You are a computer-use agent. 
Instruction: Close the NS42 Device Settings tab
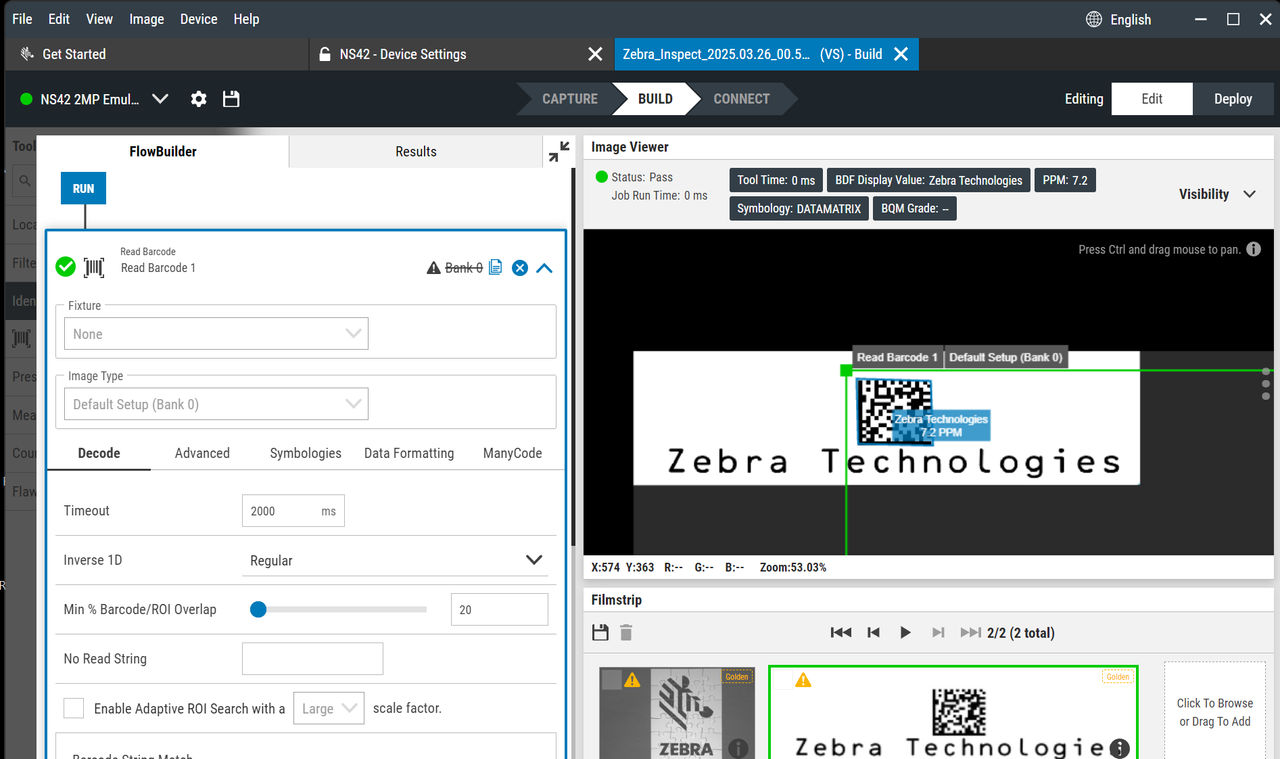[595, 54]
